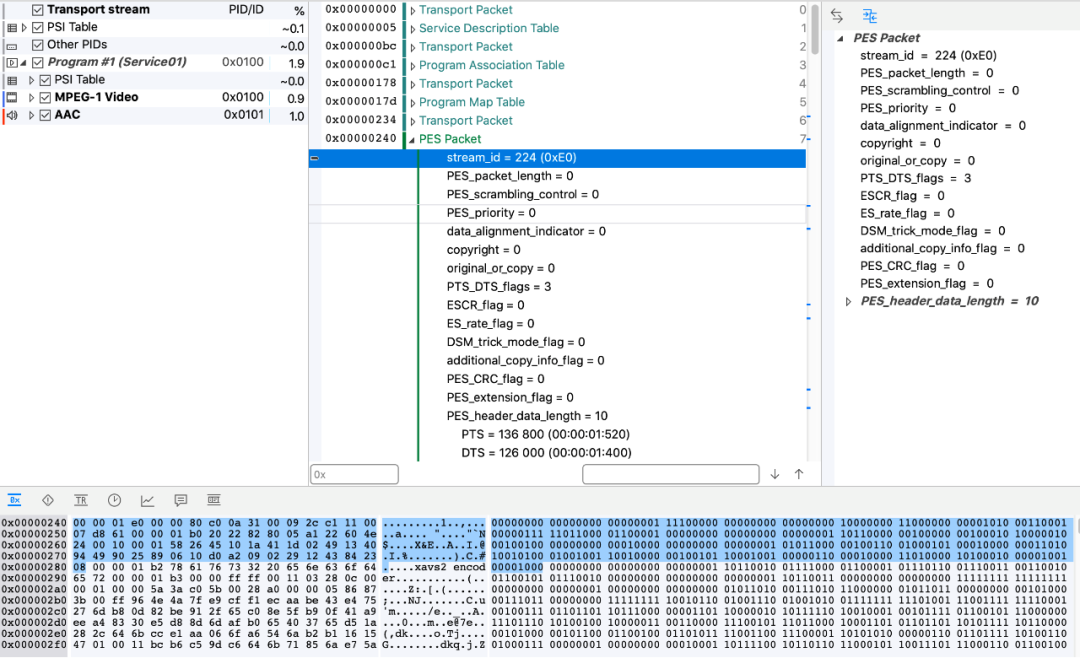Select PES_scrambling_control = 0 in packet list
This screenshot has width=1080, height=658.
pos(523,195)
